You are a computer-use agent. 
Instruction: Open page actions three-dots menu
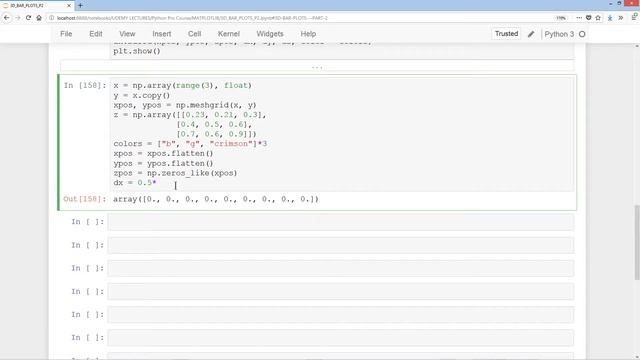pos(579,18)
